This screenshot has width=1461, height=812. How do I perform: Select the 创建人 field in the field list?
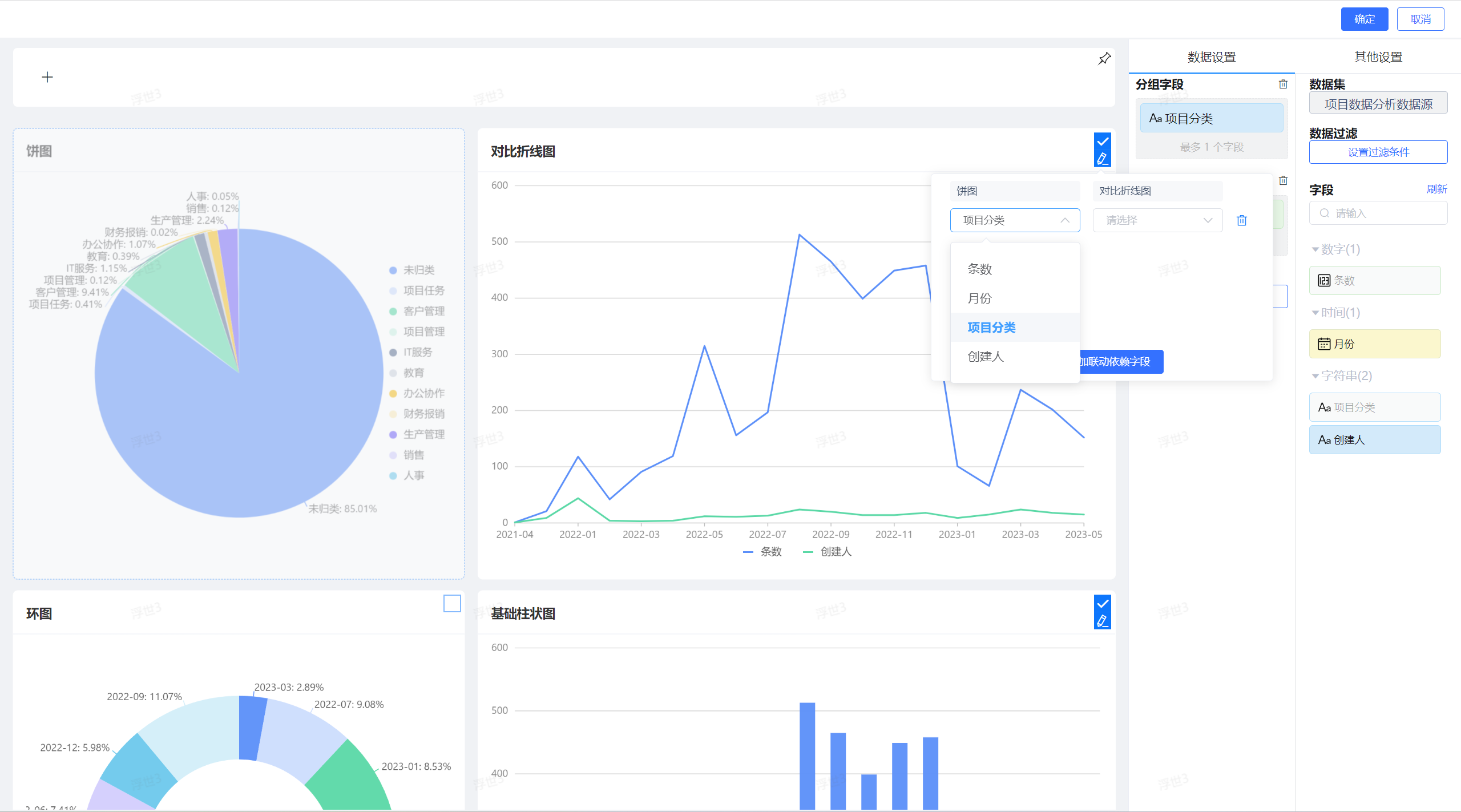pos(1375,440)
